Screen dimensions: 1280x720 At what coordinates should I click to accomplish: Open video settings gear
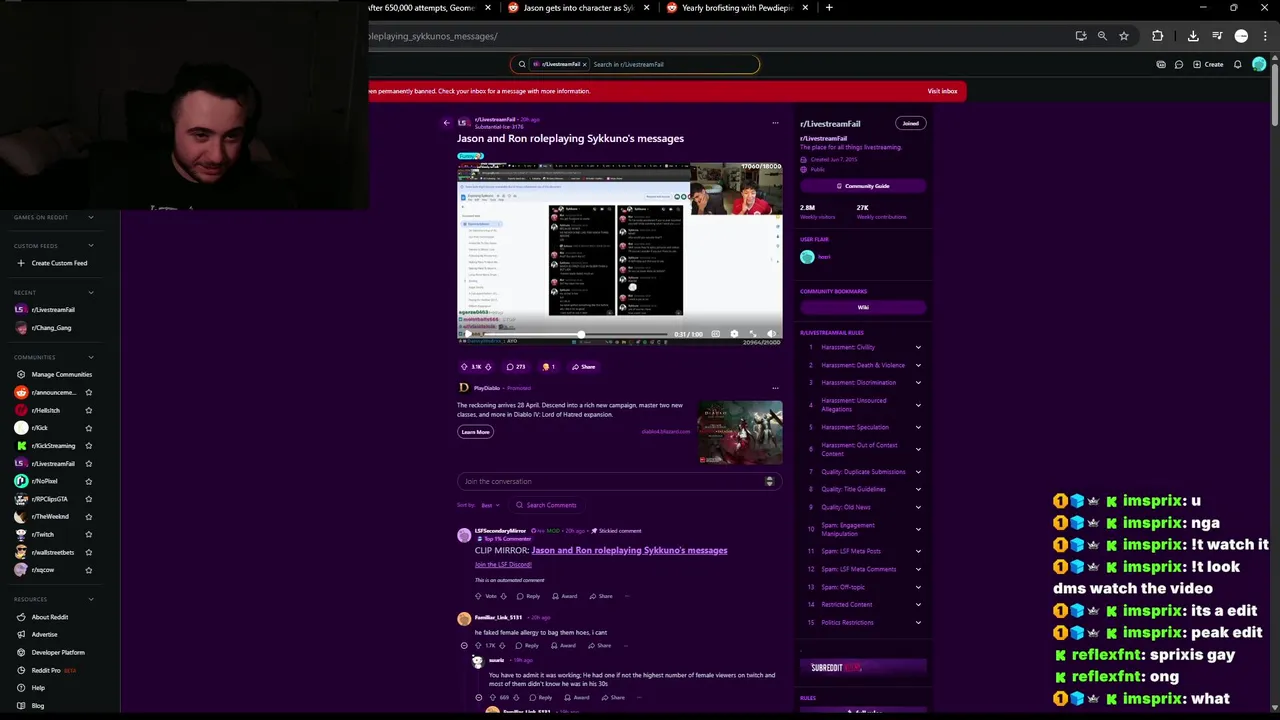(x=734, y=334)
